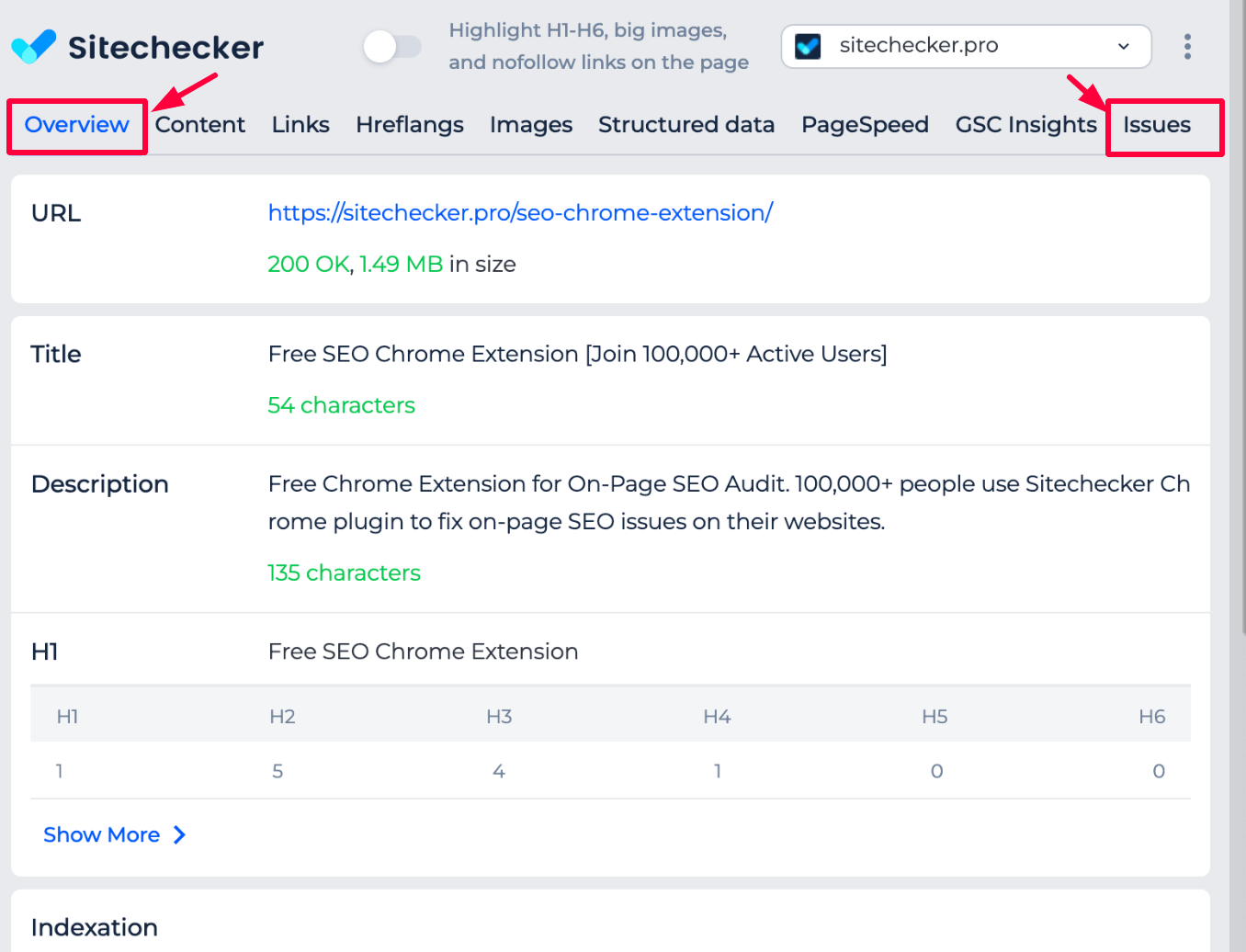Switch to the PageSpeed tab
Screen dimensions: 1246x952
(x=865, y=125)
